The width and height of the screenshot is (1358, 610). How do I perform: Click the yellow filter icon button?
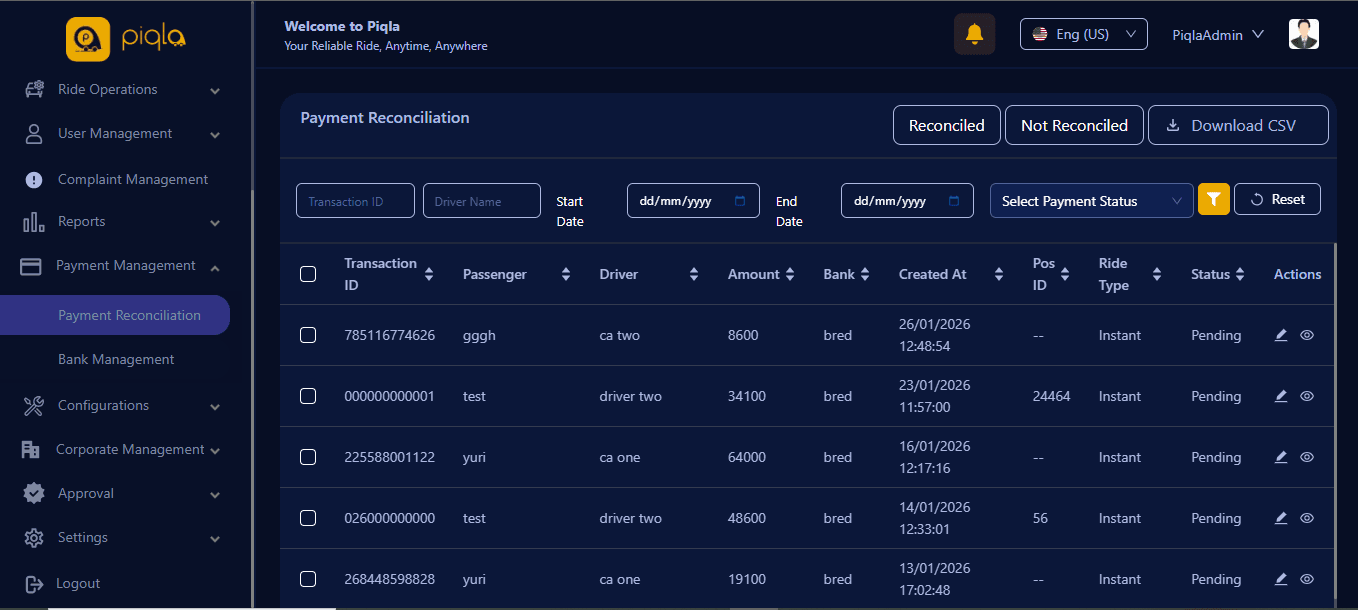[x=1214, y=200]
